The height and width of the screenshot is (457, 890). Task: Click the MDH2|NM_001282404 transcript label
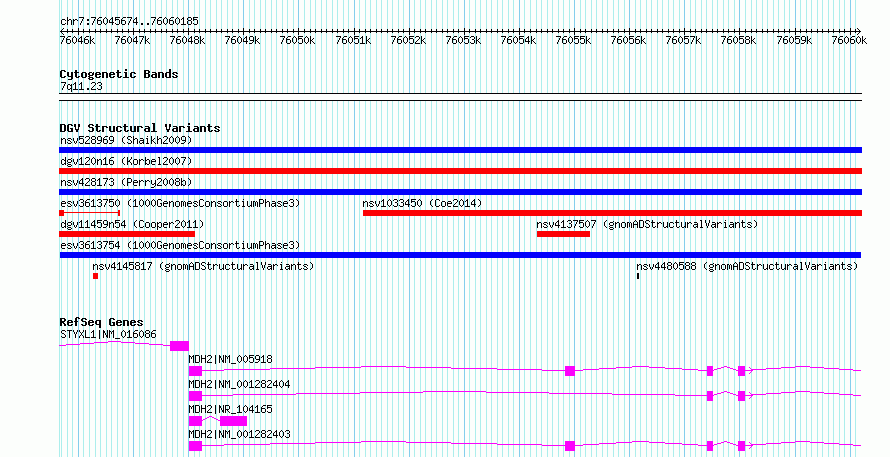coord(240,384)
